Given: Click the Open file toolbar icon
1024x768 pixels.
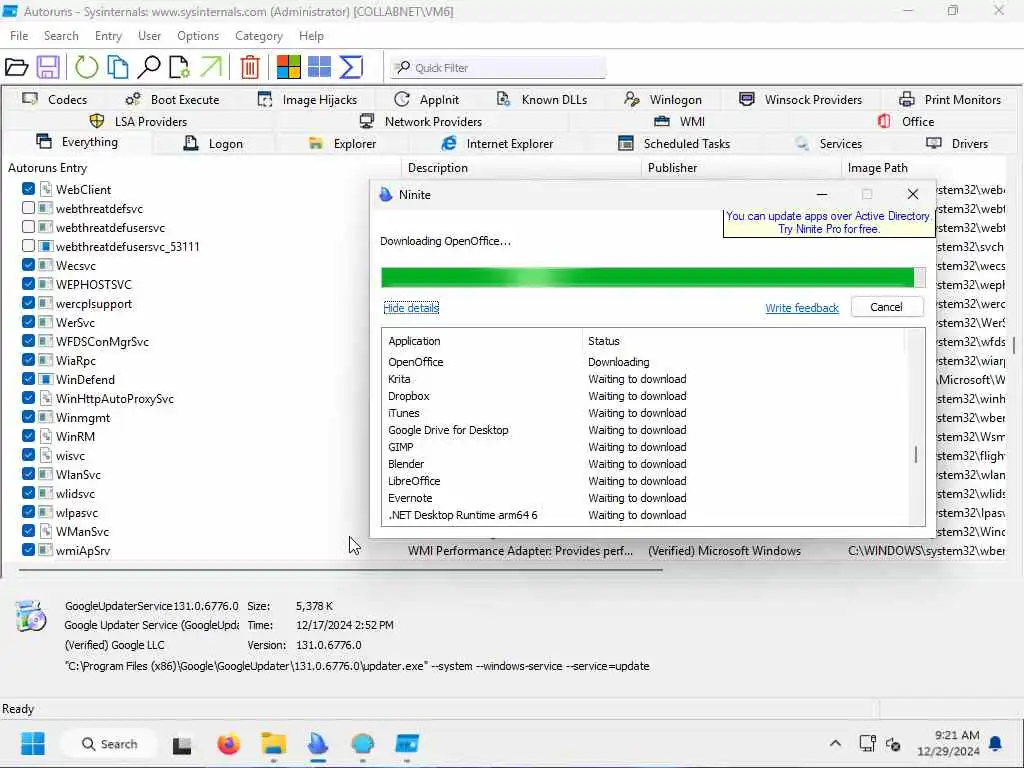Looking at the screenshot, I should click(x=16, y=67).
